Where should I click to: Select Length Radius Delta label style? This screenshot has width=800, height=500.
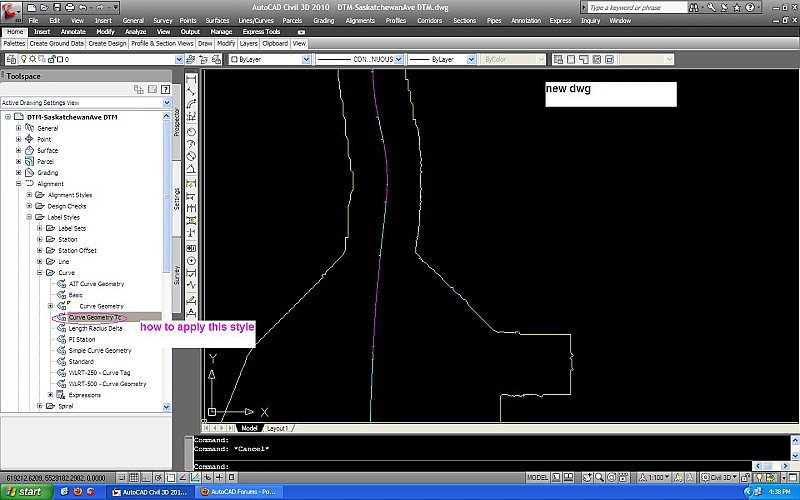(x=95, y=328)
